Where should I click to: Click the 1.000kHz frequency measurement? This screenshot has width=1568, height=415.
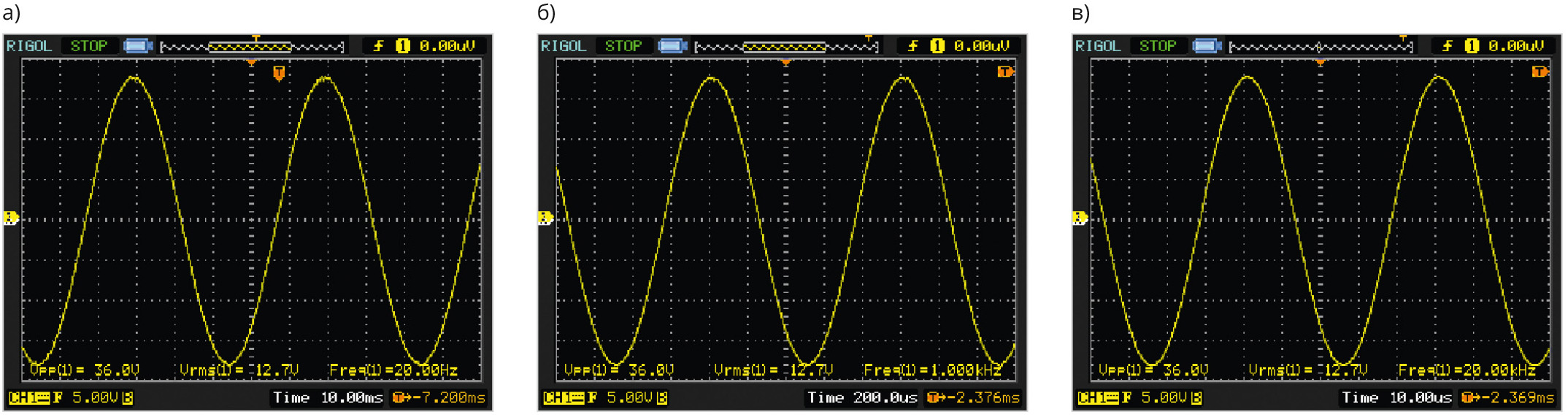point(932,370)
